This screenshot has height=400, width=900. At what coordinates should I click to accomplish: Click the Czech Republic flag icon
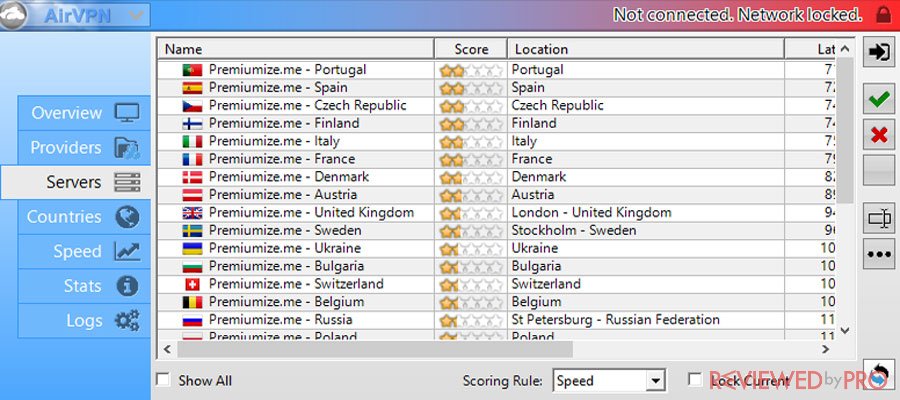192,106
